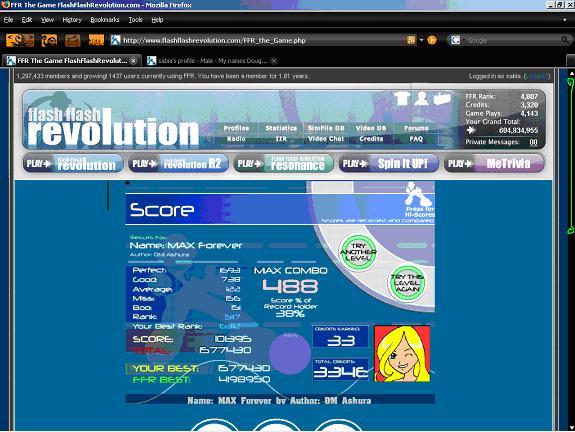The height and width of the screenshot is (432, 575).
Task: Click Play Resonance button
Action: tap(284, 163)
